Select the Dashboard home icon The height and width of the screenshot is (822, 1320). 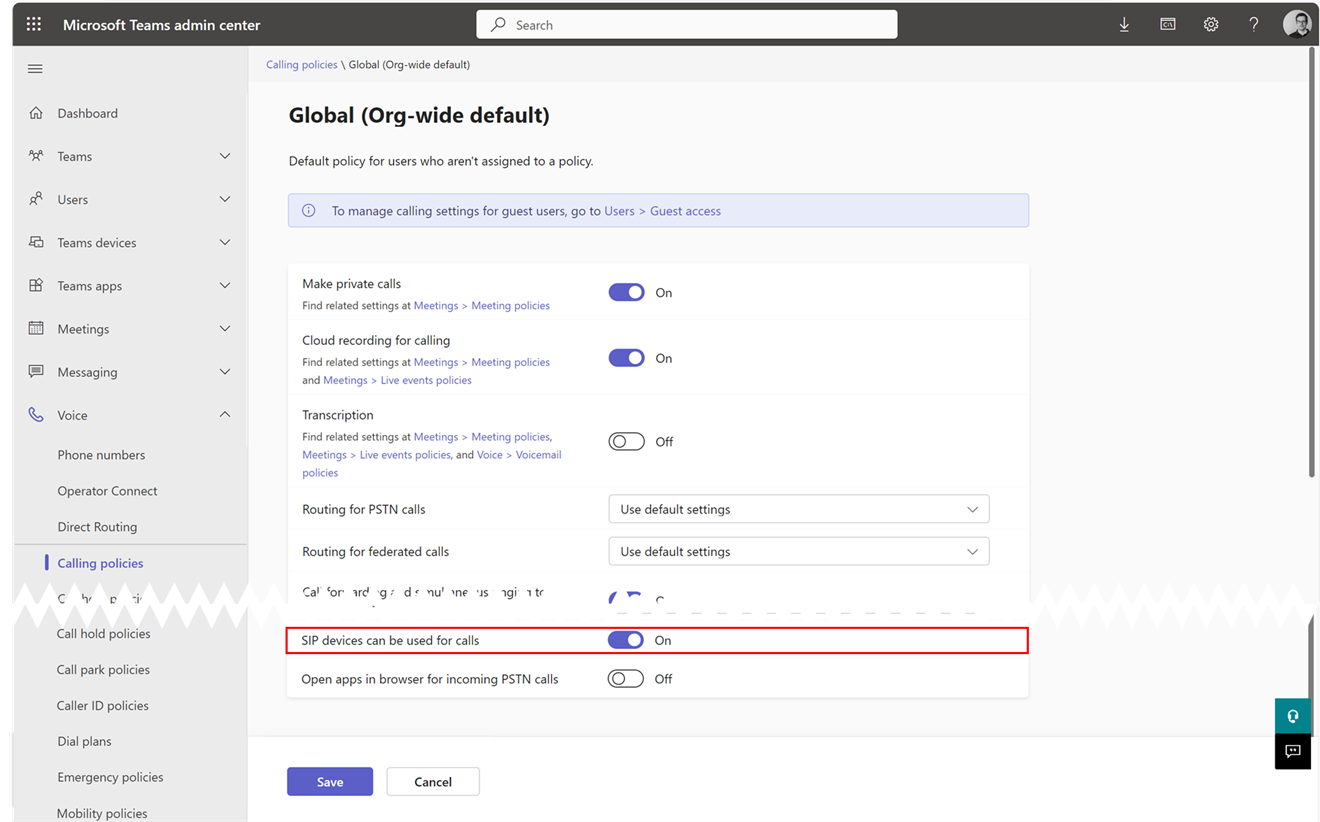[x=35, y=112]
